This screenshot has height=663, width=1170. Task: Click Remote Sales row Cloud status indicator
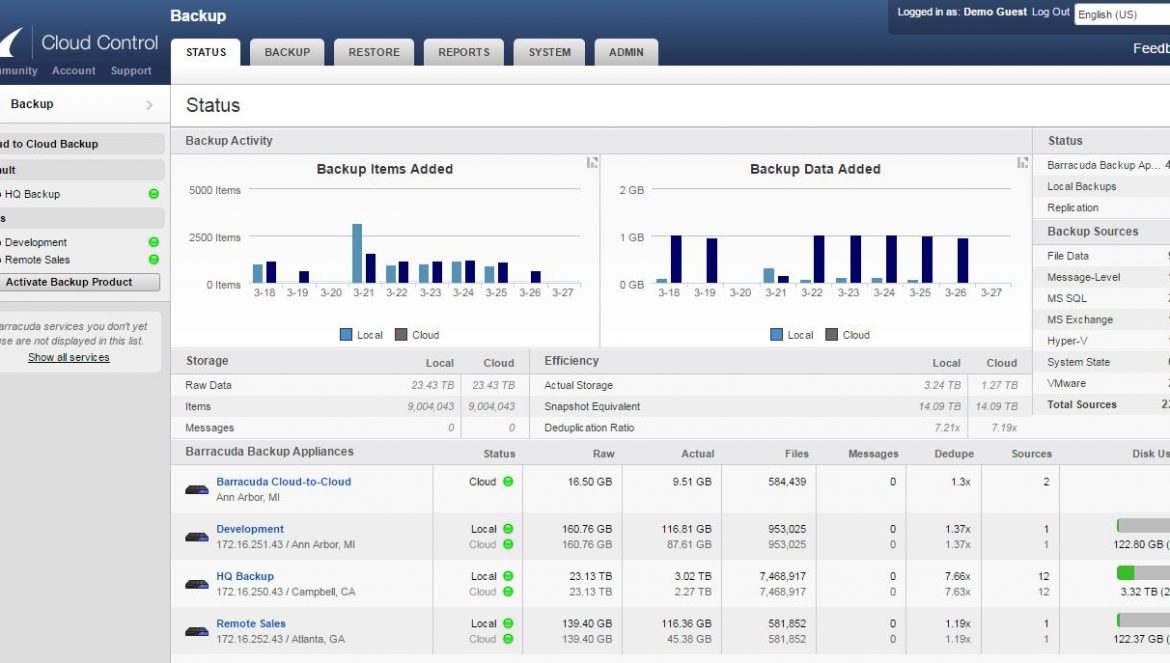(x=508, y=639)
